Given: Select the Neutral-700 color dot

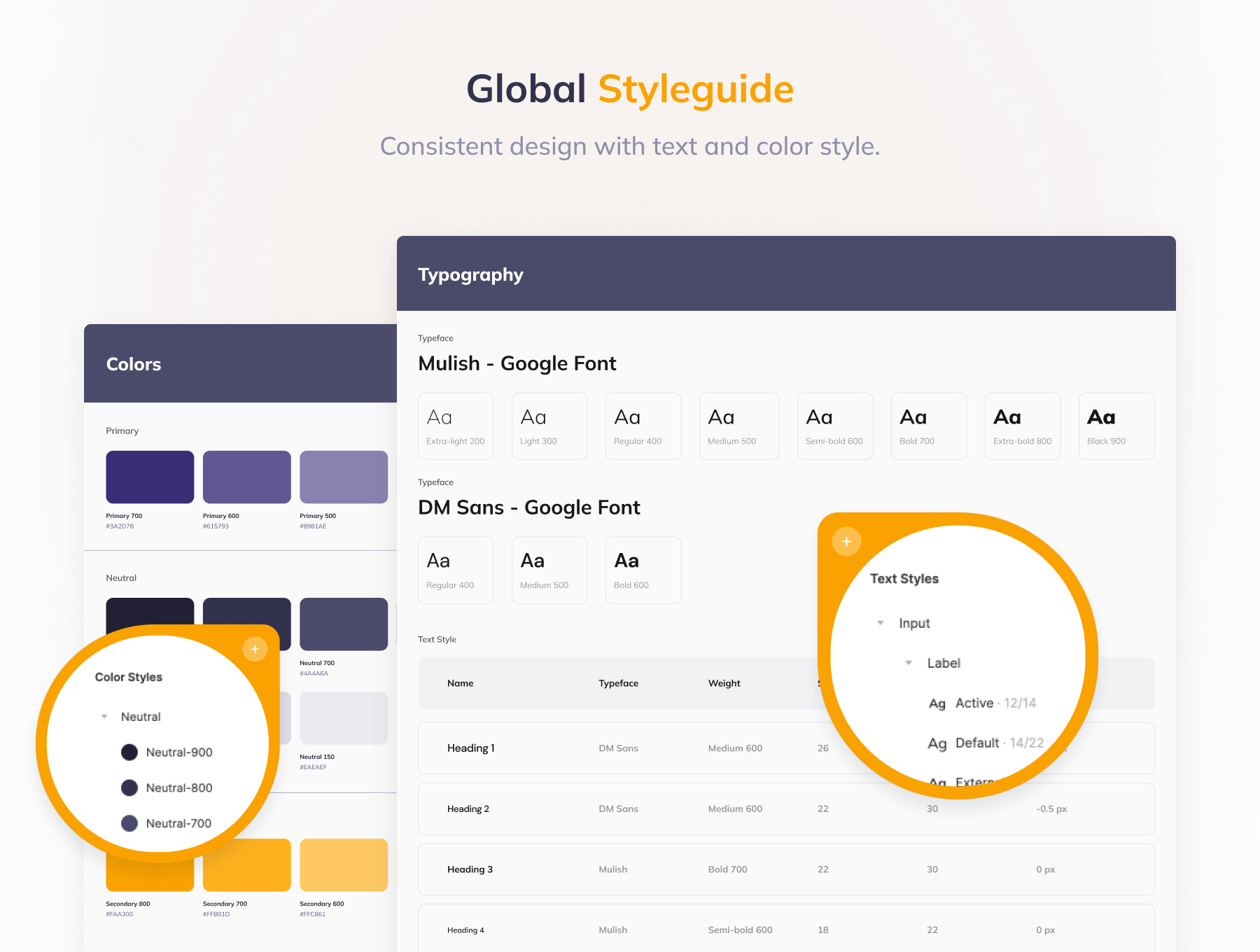Looking at the screenshot, I should pos(129,824).
